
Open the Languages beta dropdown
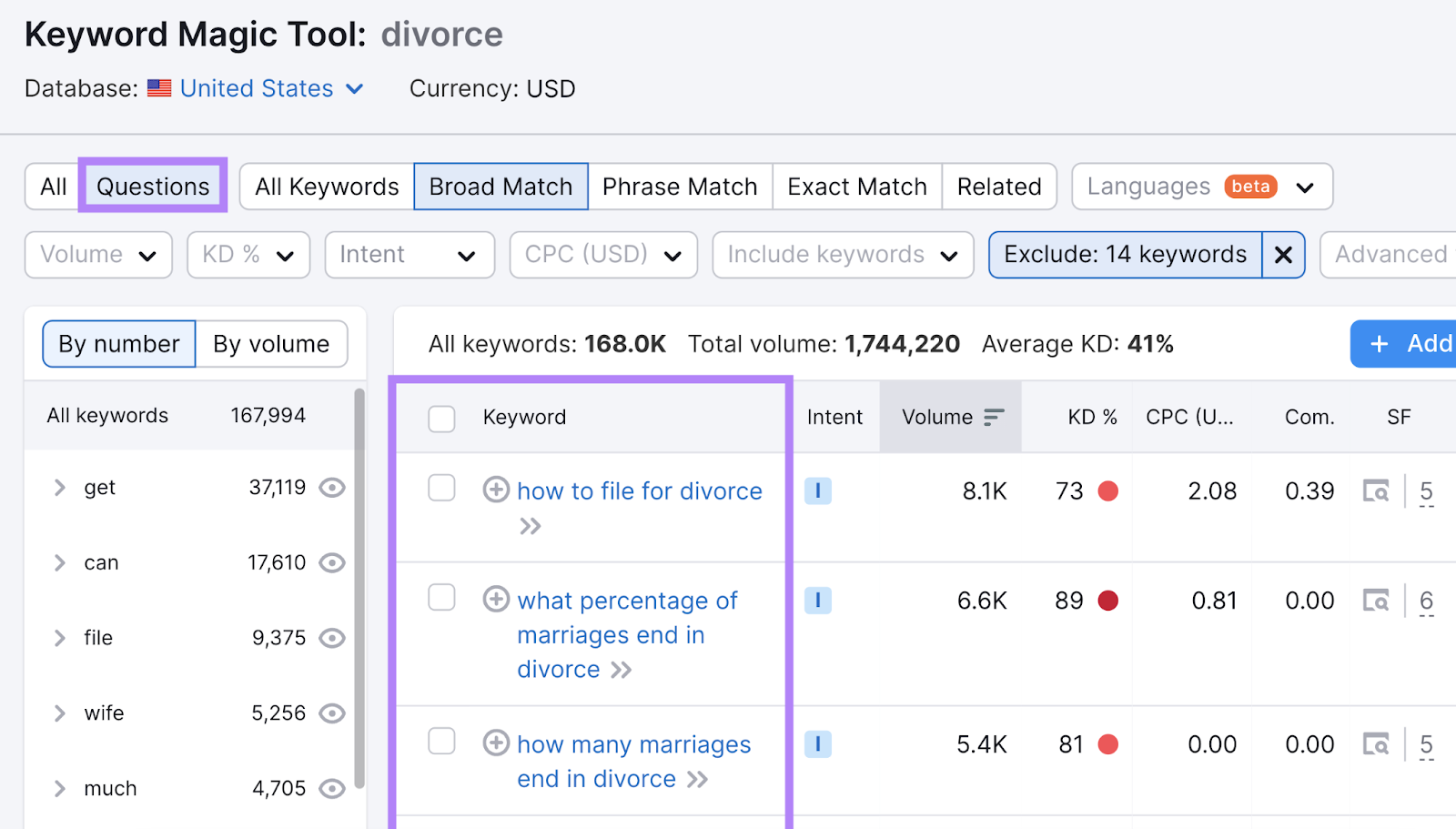tap(1202, 187)
